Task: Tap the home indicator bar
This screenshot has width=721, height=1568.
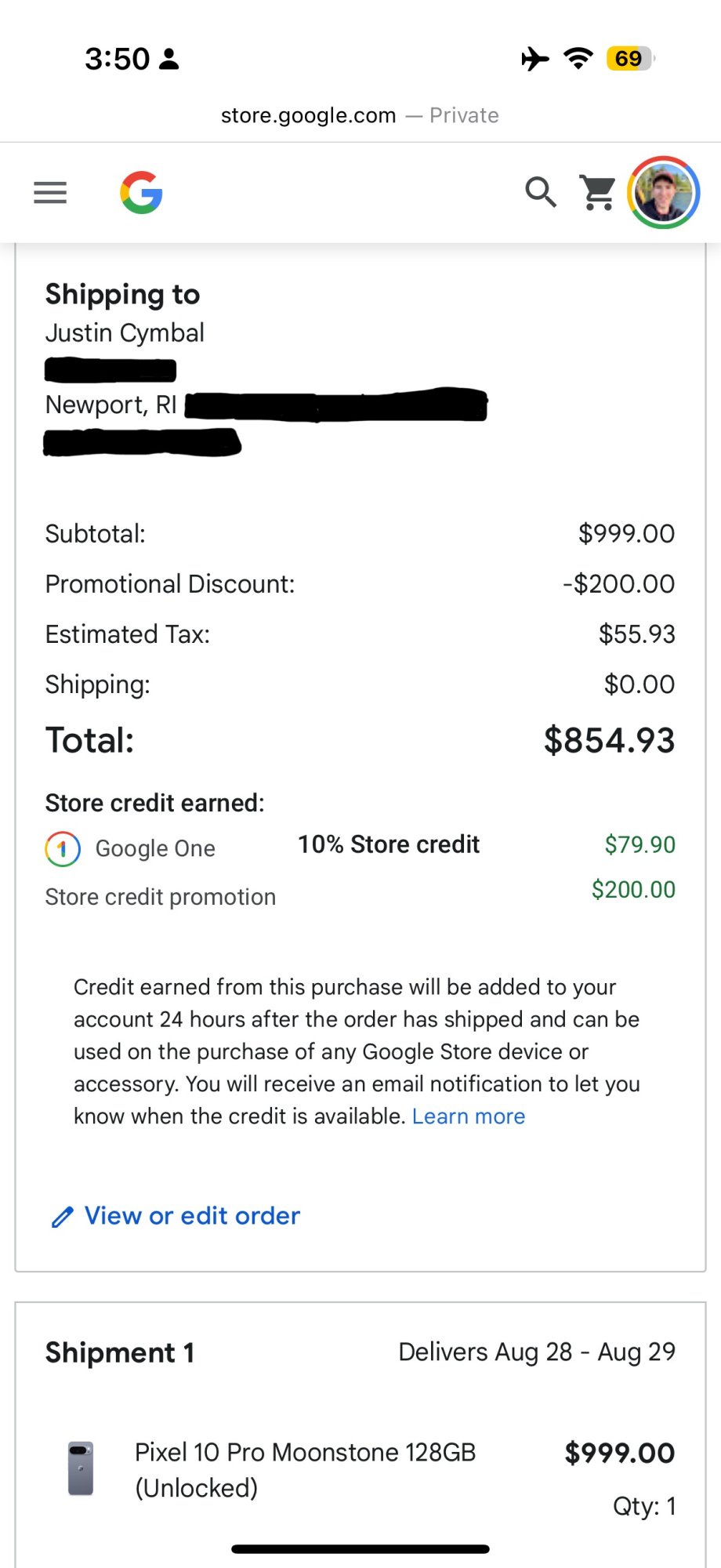Action: pyautogui.click(x=360, y=1549)
